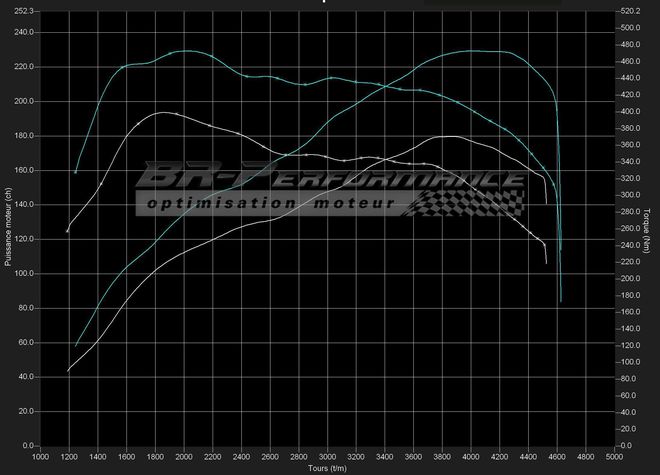Click the 3000 tick on the RPM axis
660x475 pixels.
(328, 456)
